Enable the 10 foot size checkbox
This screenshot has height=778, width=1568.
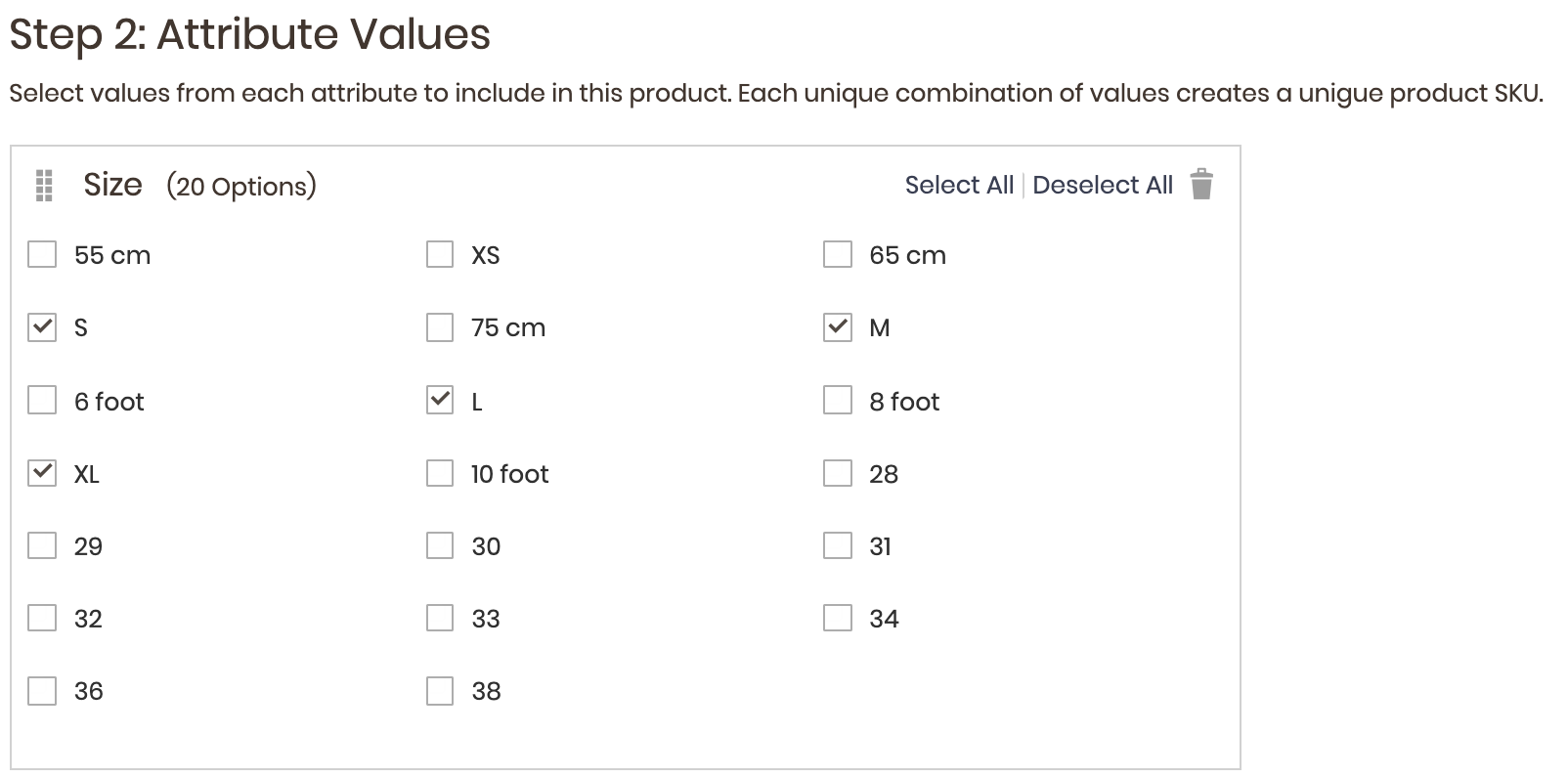coord(440,473)
